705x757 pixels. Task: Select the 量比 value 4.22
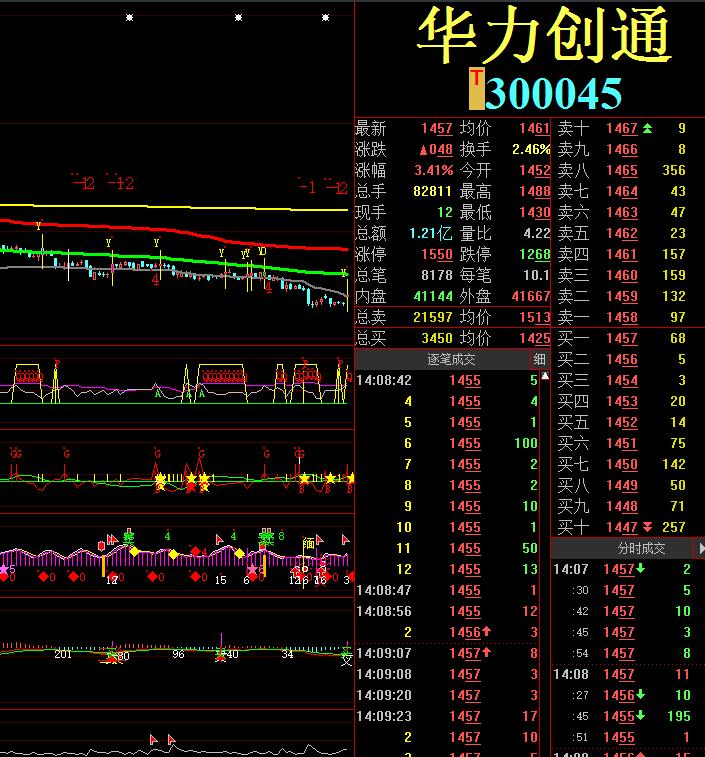pos(537,234)
